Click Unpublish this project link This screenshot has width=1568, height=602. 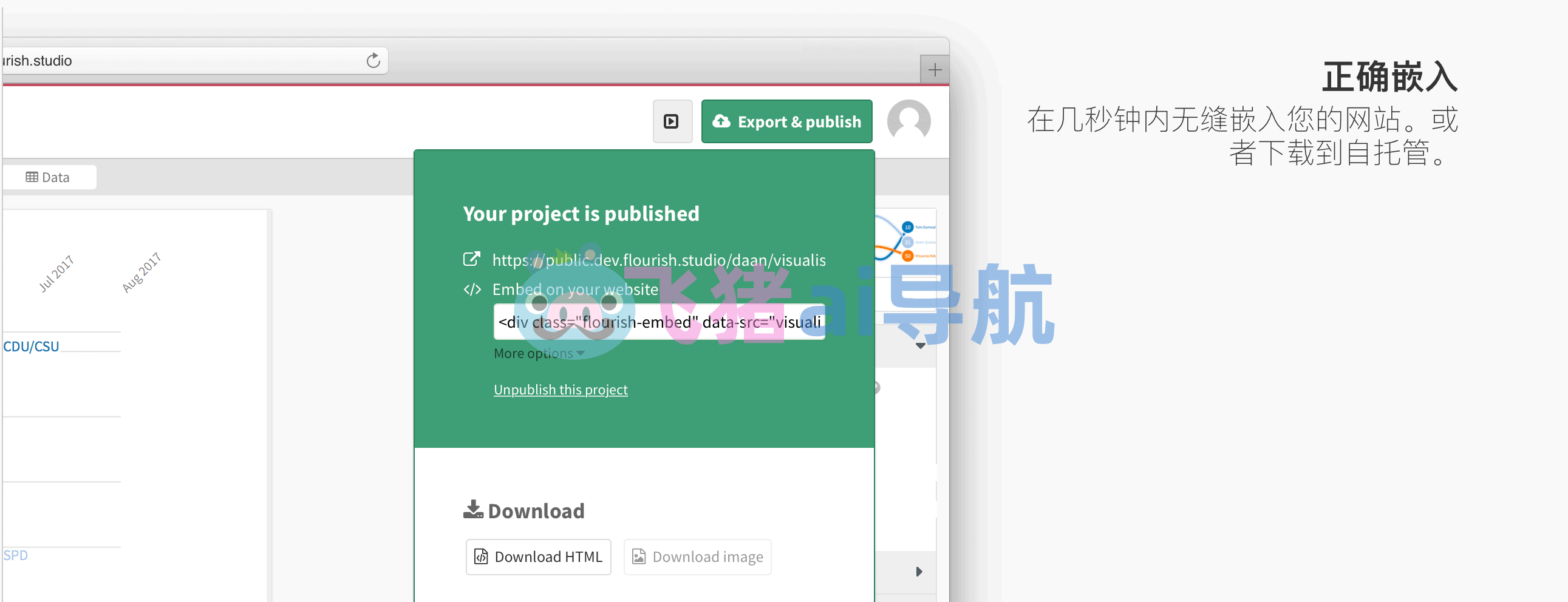coord(560,390)
